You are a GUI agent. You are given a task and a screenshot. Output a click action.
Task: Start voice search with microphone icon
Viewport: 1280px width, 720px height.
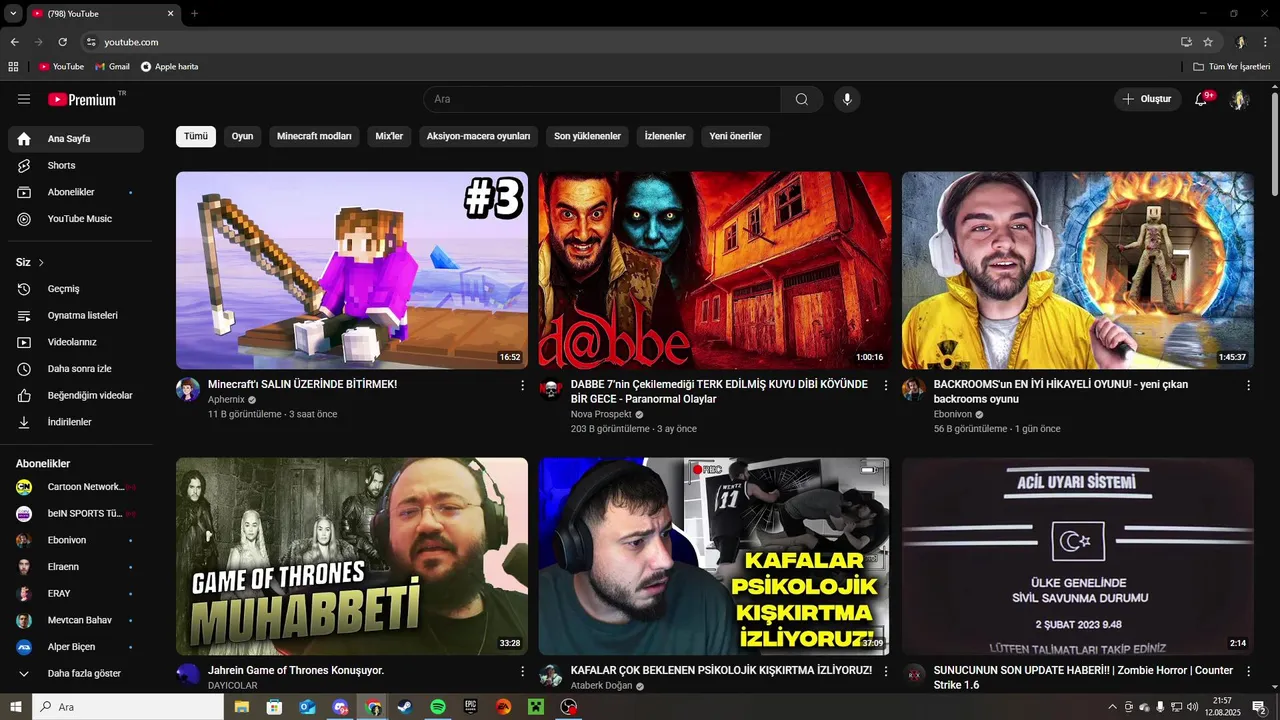(847, 99)
